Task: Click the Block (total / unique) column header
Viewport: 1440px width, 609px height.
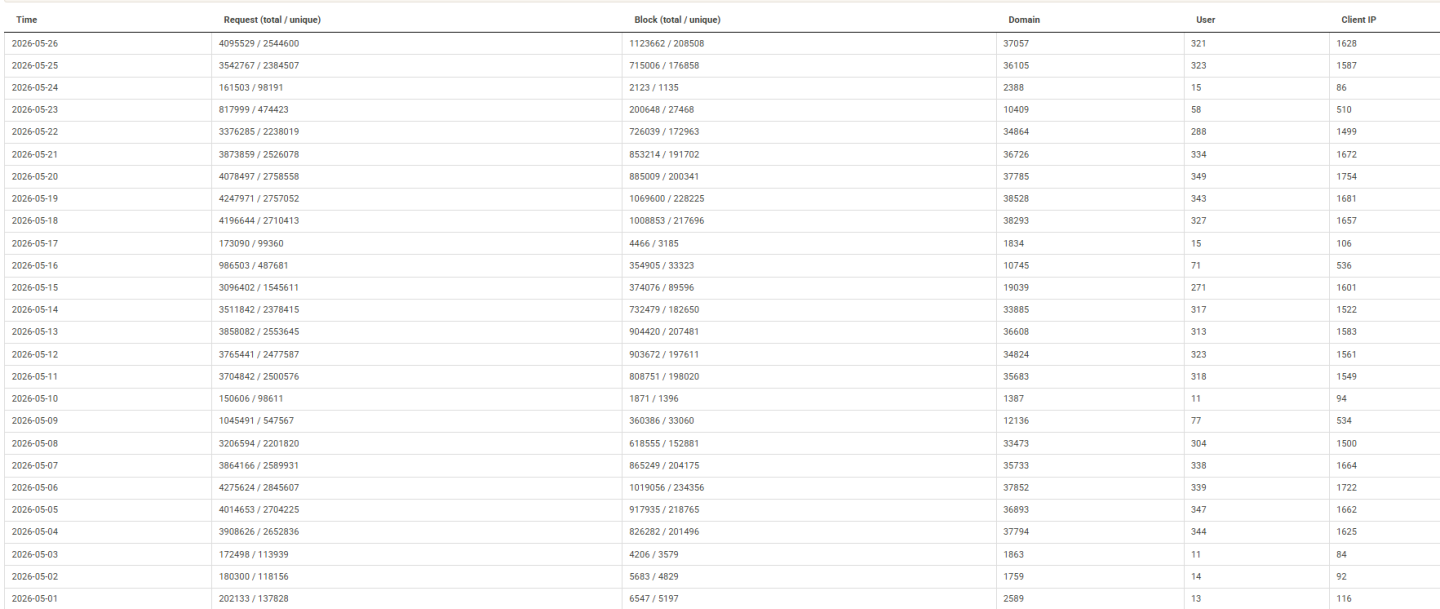Action: point(677,20)
